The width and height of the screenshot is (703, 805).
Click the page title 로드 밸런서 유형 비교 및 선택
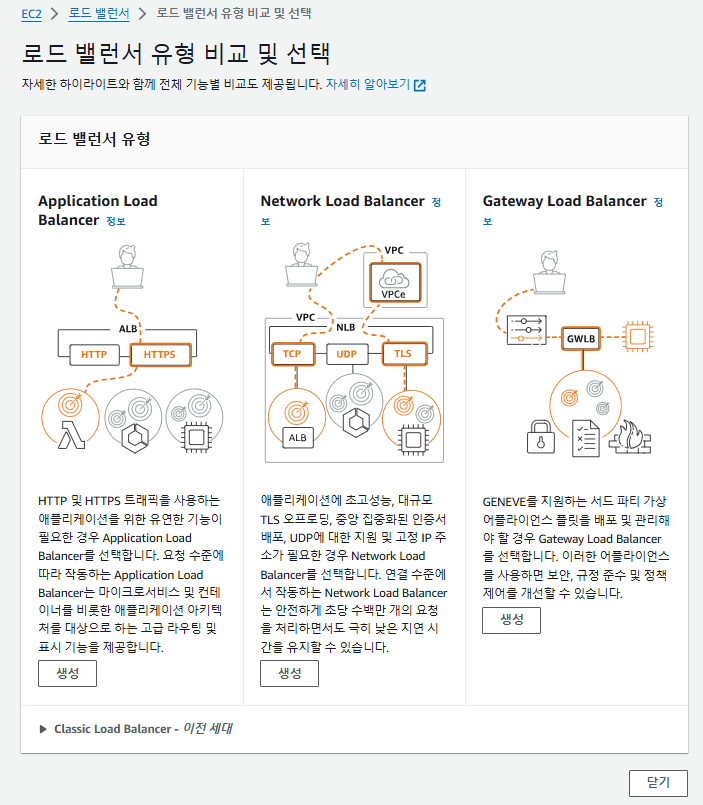(x=176, y=53)
